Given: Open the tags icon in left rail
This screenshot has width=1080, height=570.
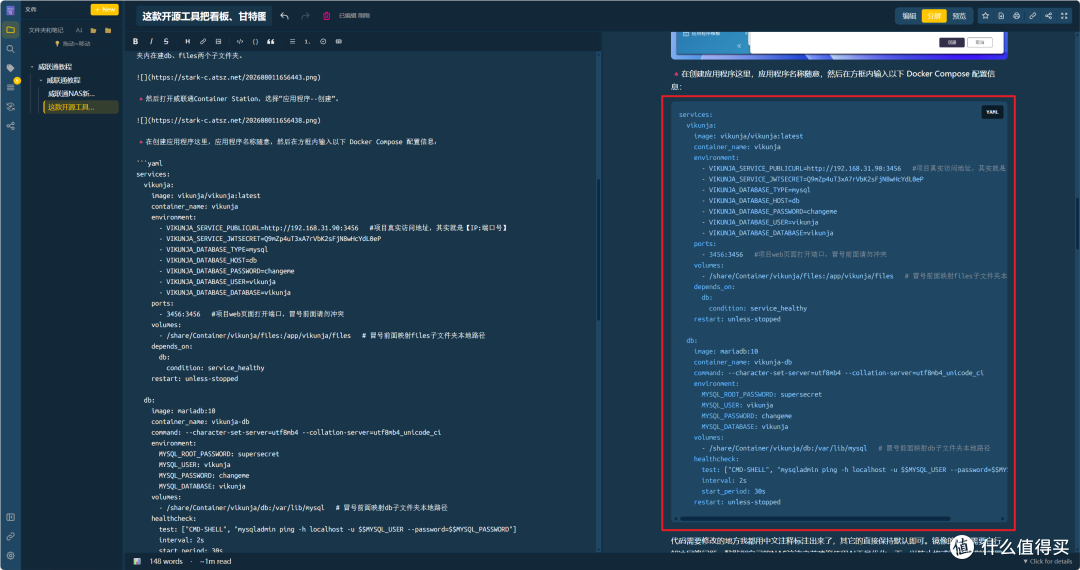Looking at the screenshot, I should pos(10,68).
